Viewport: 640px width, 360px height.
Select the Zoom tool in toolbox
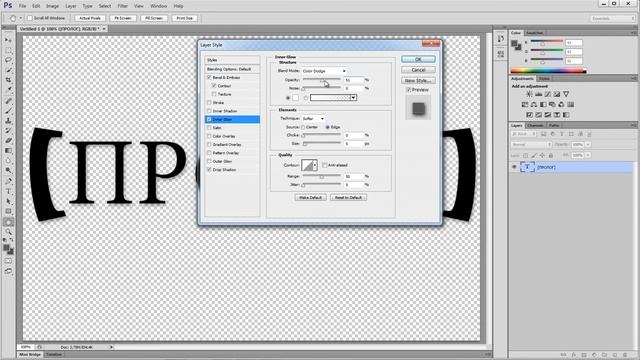(x=8, y=232)
